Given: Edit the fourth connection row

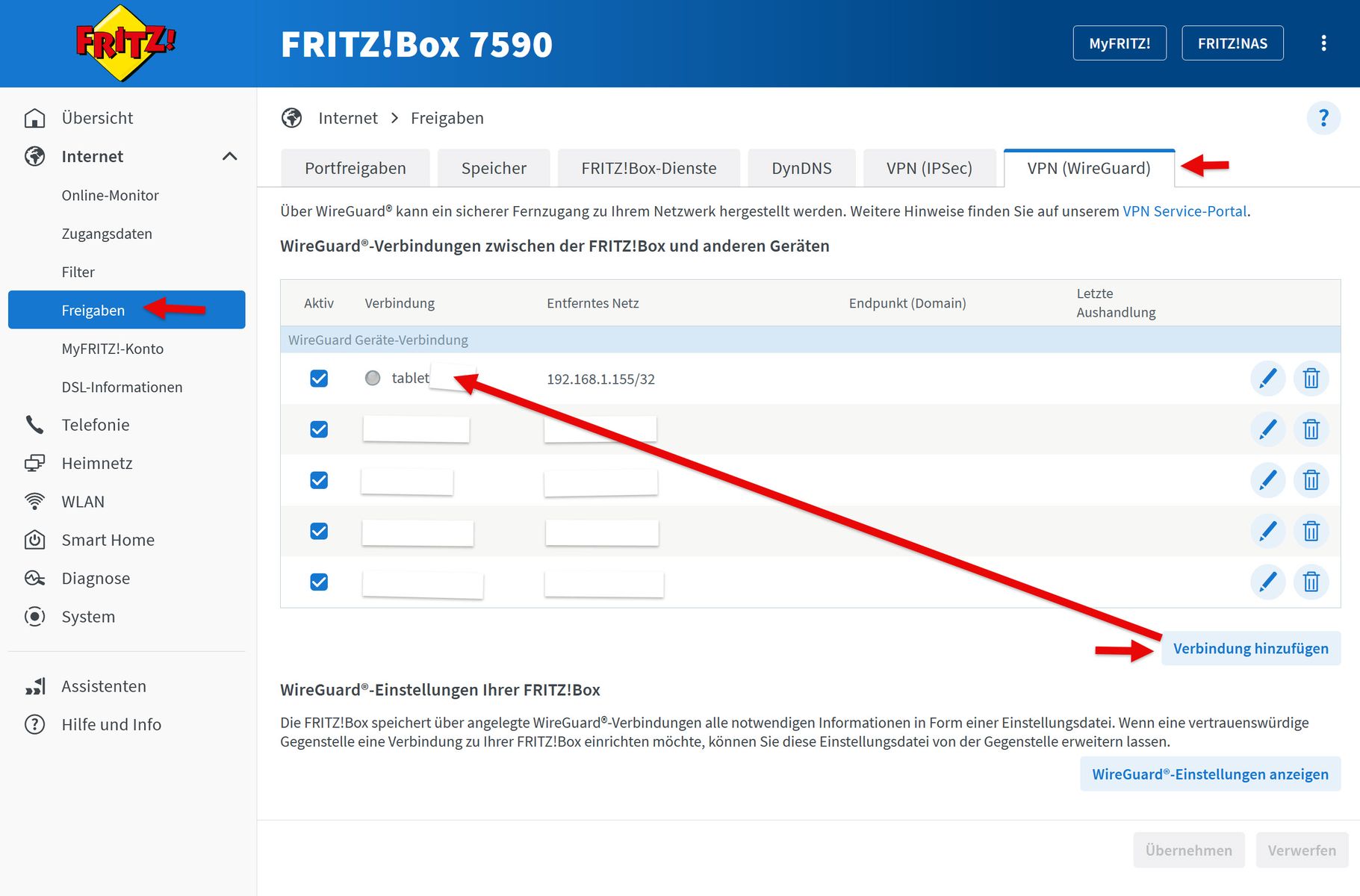Looking at the screenshot, I should 1267,531.
